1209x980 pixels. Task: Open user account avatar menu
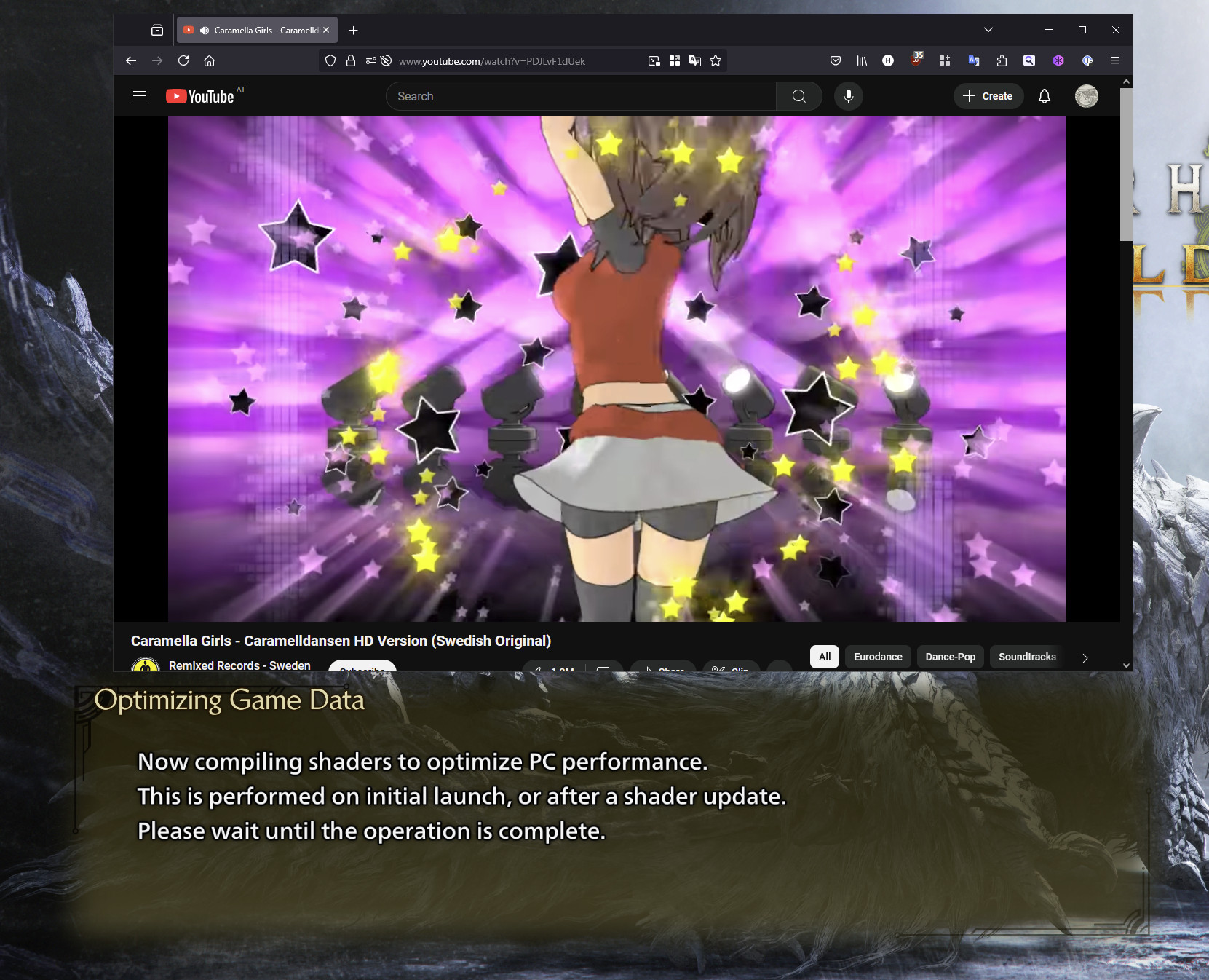1086,96
